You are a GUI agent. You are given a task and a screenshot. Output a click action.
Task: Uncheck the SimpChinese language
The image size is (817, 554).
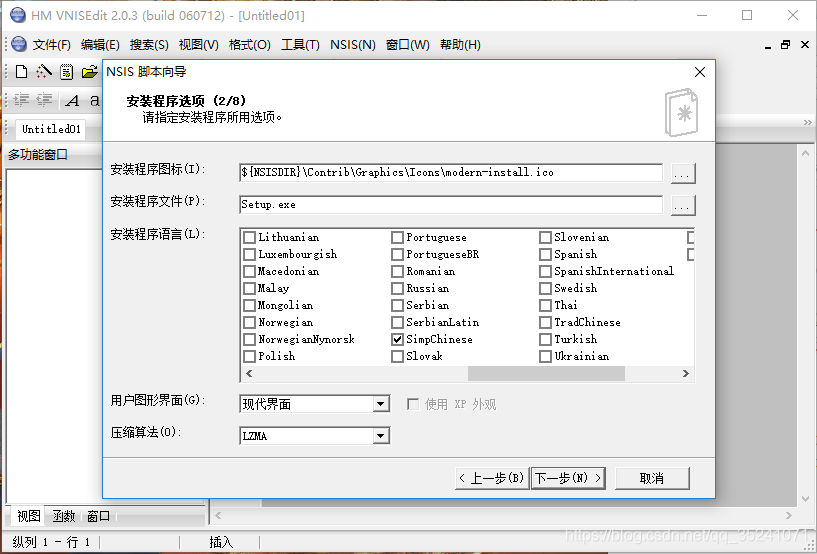point(398,340)
